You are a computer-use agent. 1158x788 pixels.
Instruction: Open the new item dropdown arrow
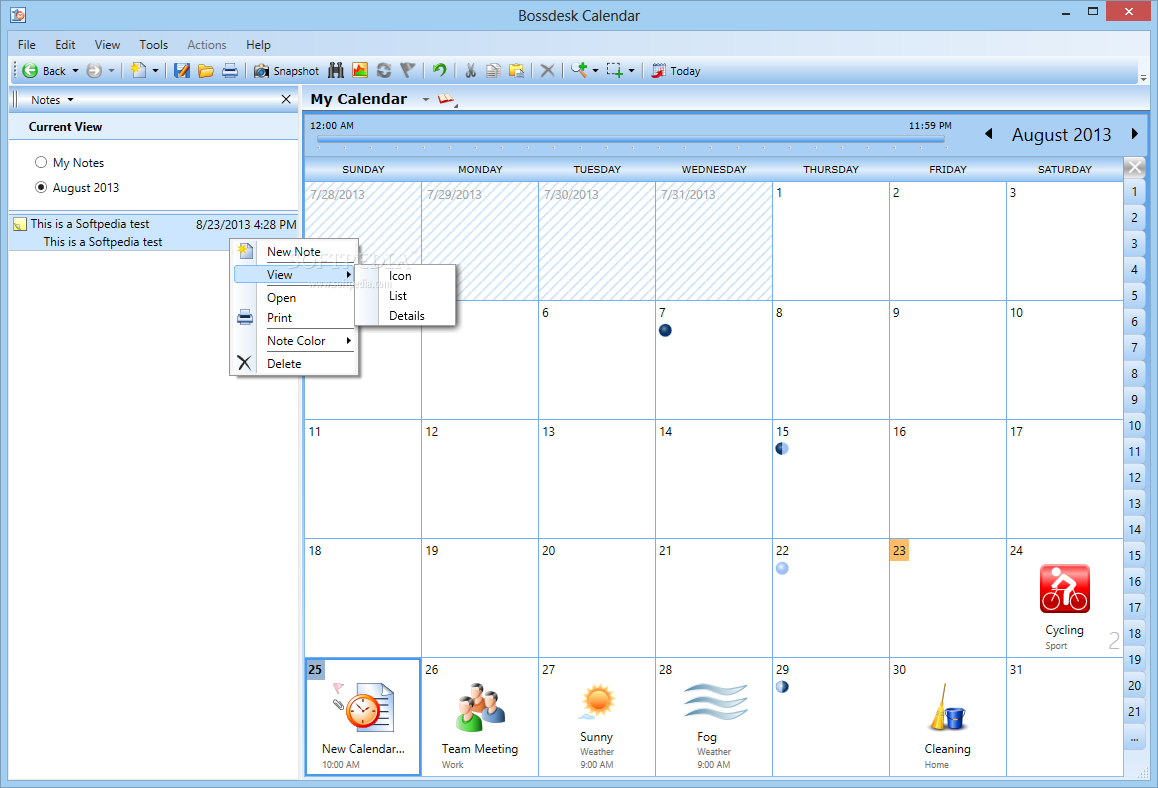(x=155, y=71)
